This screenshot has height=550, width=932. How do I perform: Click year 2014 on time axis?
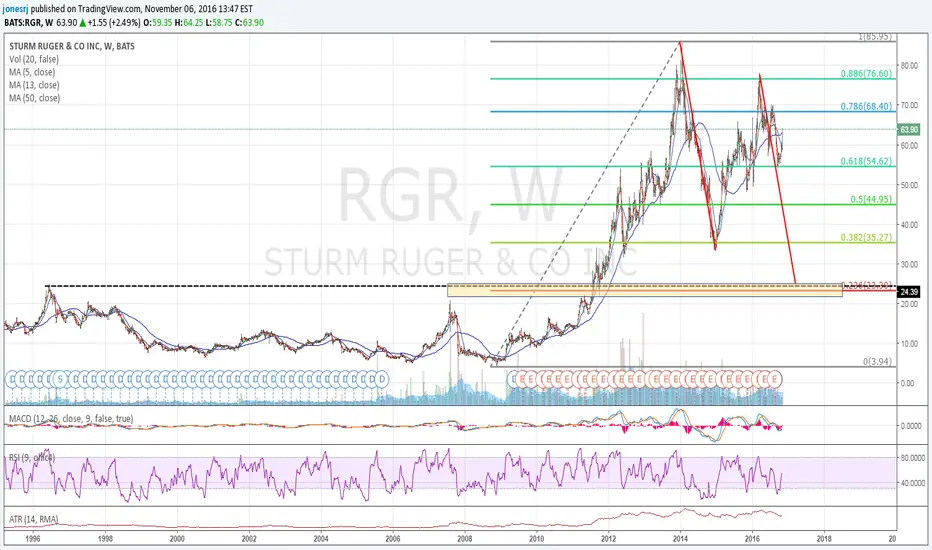coord(680,539)
